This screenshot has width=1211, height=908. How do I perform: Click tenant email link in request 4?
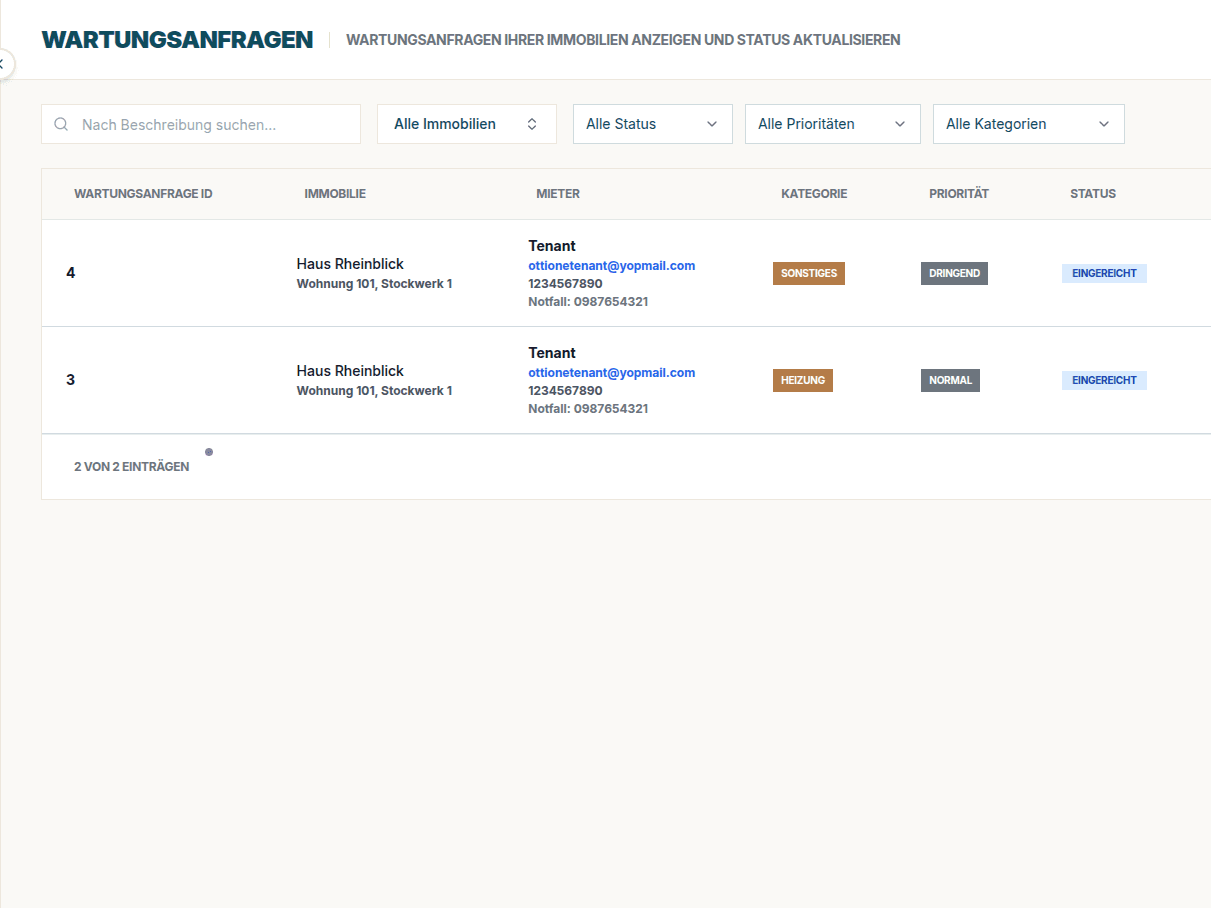click(x=611, y=266)
